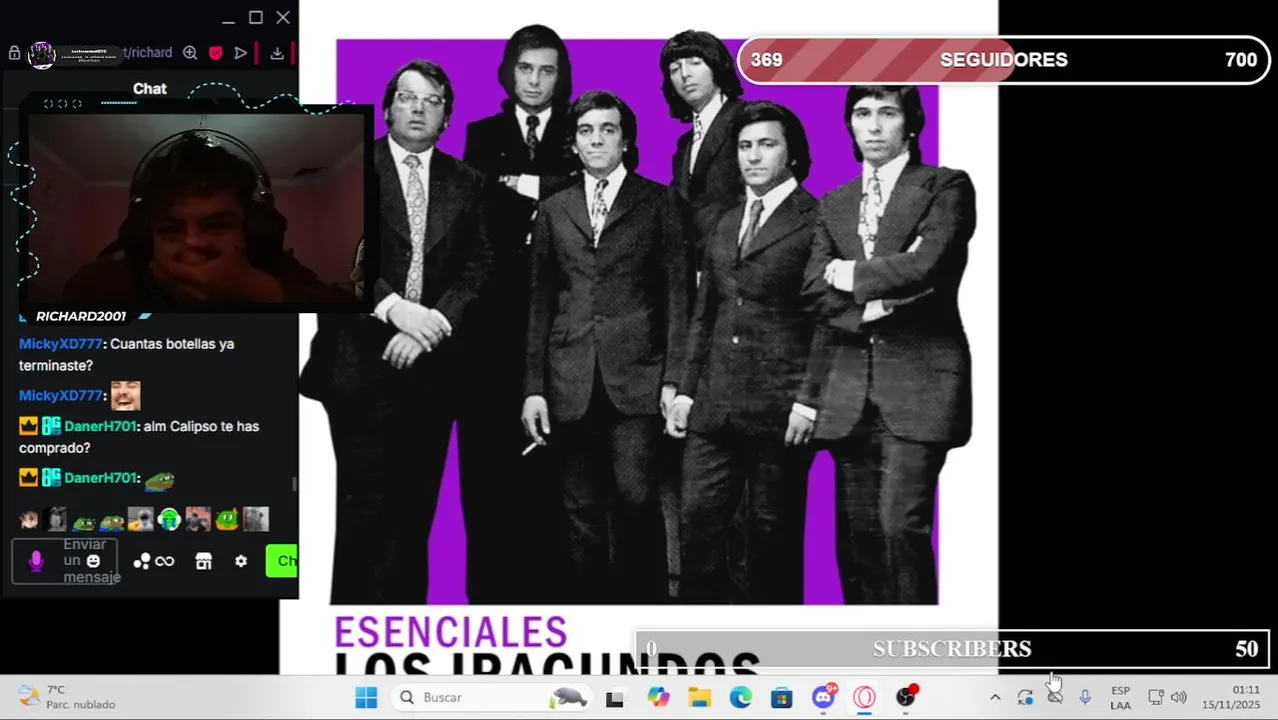Open the emoji picker smiley icon
1278x720 pixels.
point(93,561)
